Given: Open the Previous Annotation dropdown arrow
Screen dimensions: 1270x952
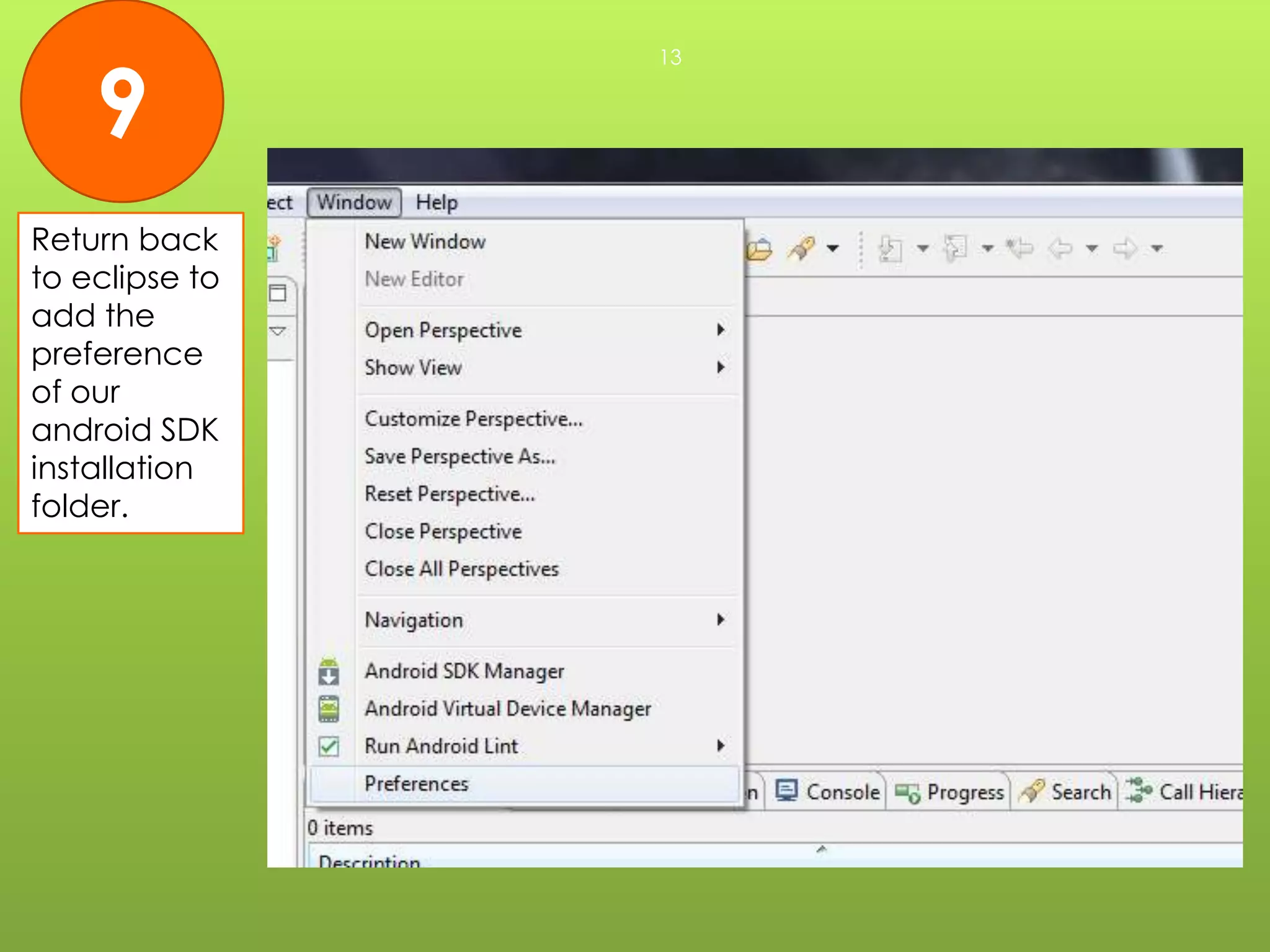Looking at the screenshot, I should [988, 249].
